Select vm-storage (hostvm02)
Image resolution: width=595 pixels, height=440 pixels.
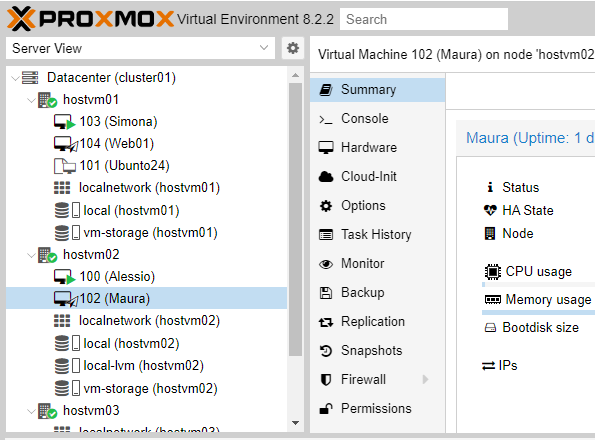point(150,388)
